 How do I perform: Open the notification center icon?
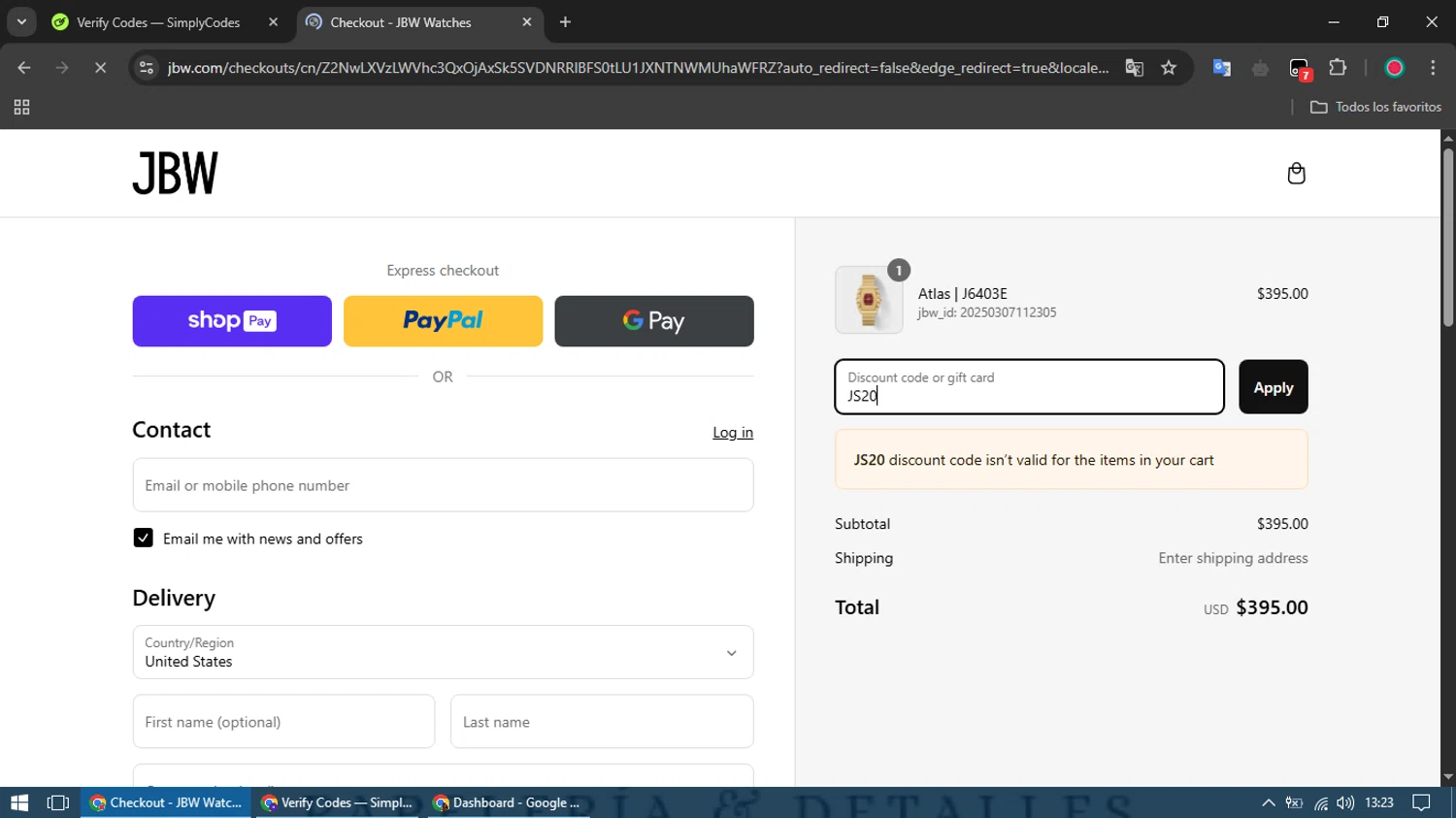pyautogui.click(x=1422, y=802)
